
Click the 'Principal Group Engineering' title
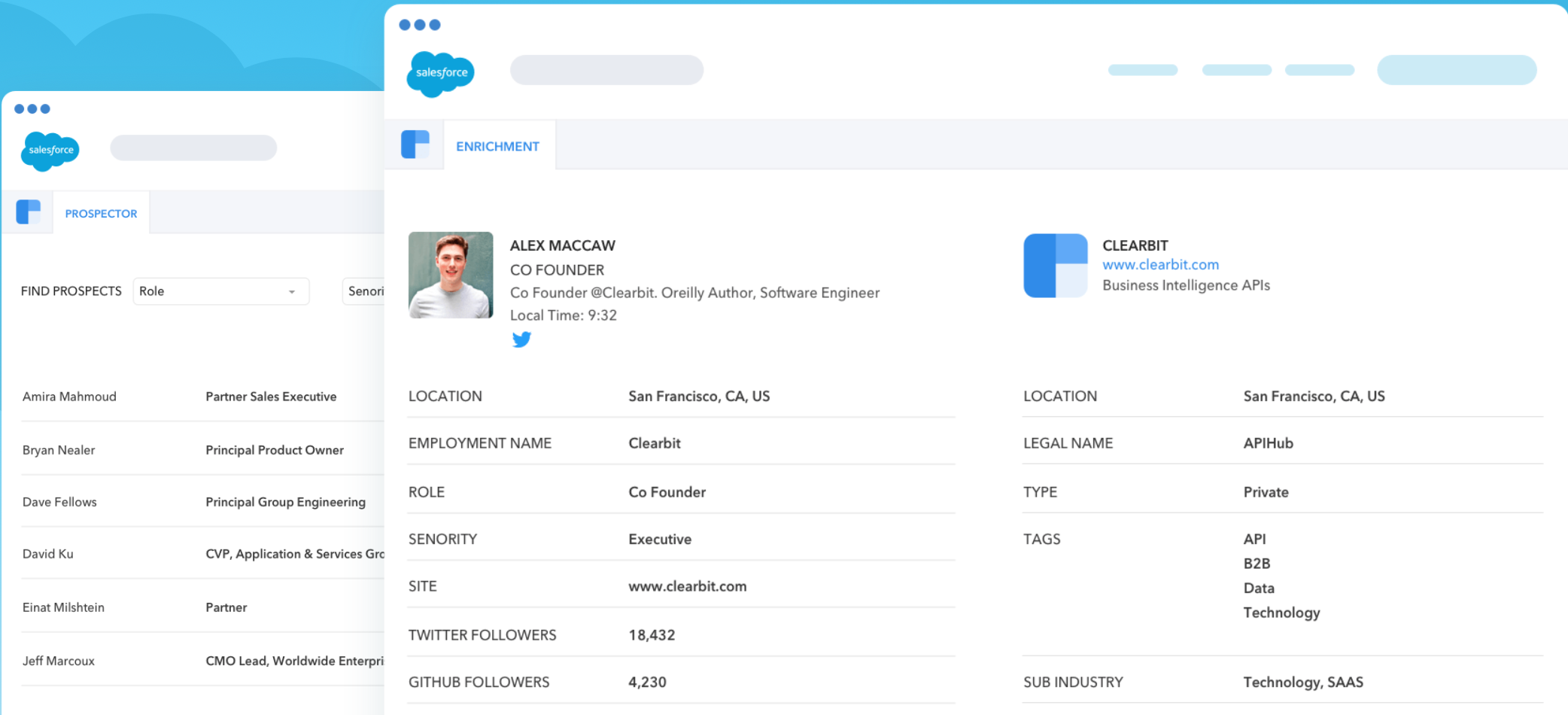pos(285,502)
